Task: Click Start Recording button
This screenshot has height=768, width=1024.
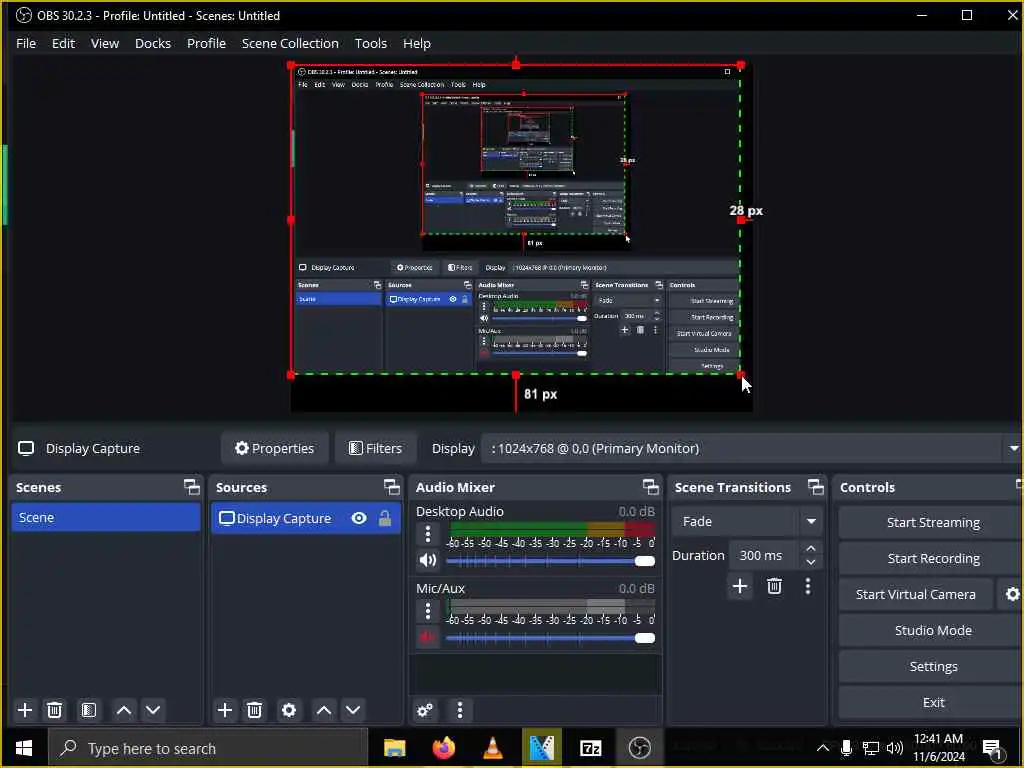Action: click(933, 558)
